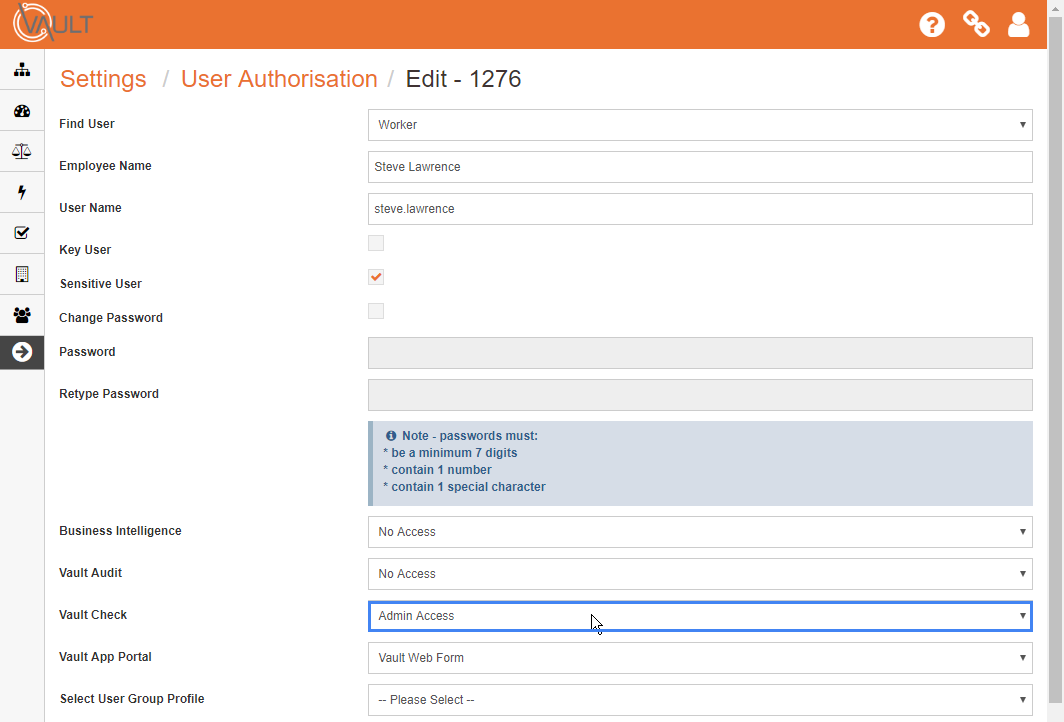
Task: Open the calculator sidebar icon
Action: pos(21,273)
